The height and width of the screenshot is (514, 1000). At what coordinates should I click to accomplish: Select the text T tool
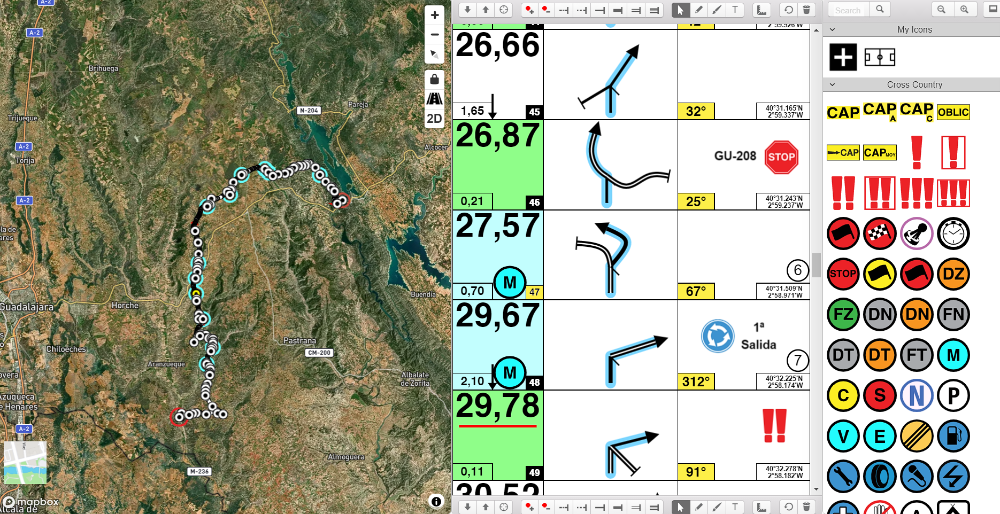tap(735, 10)
